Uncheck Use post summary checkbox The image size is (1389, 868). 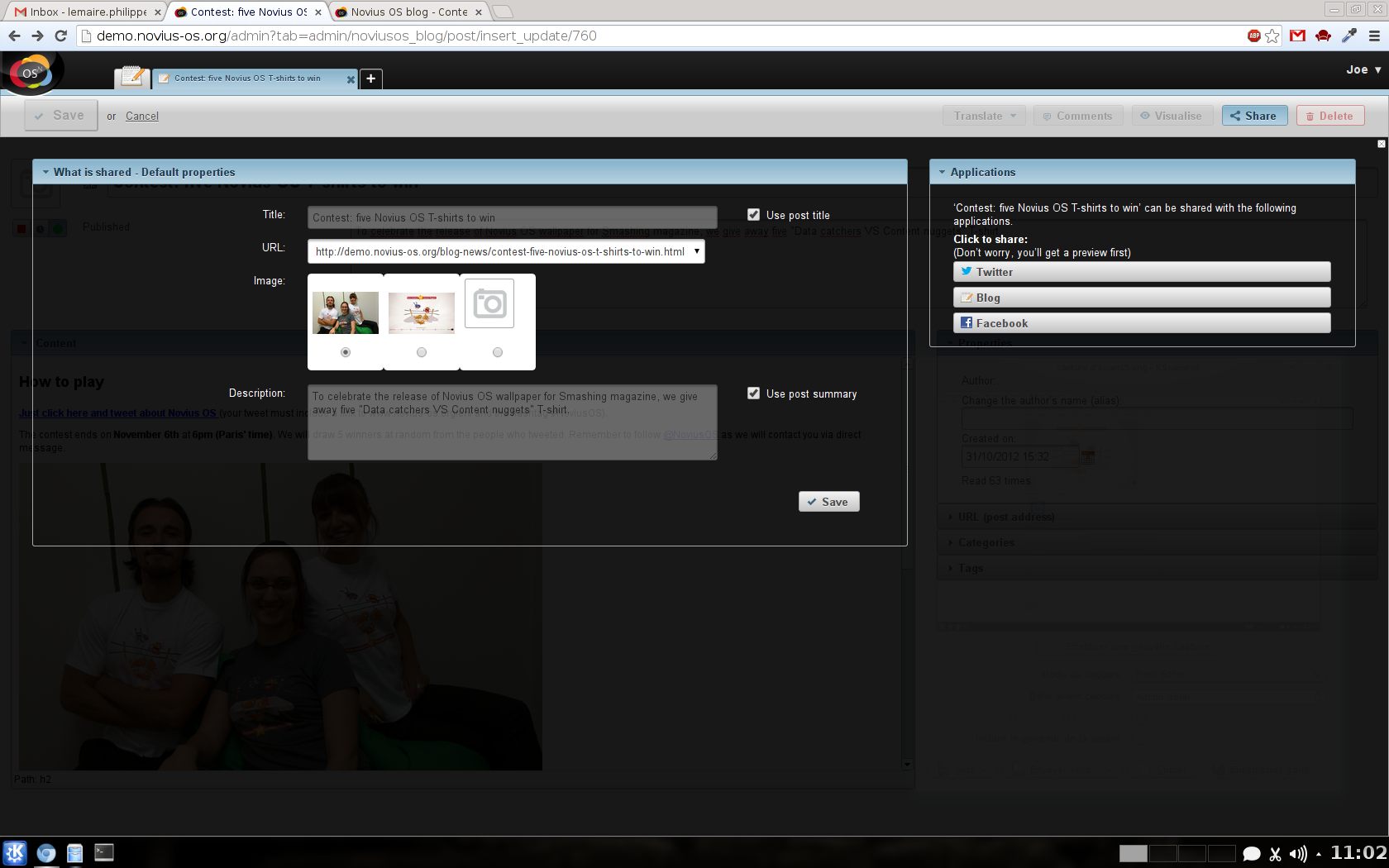click(x=753, y=393)
